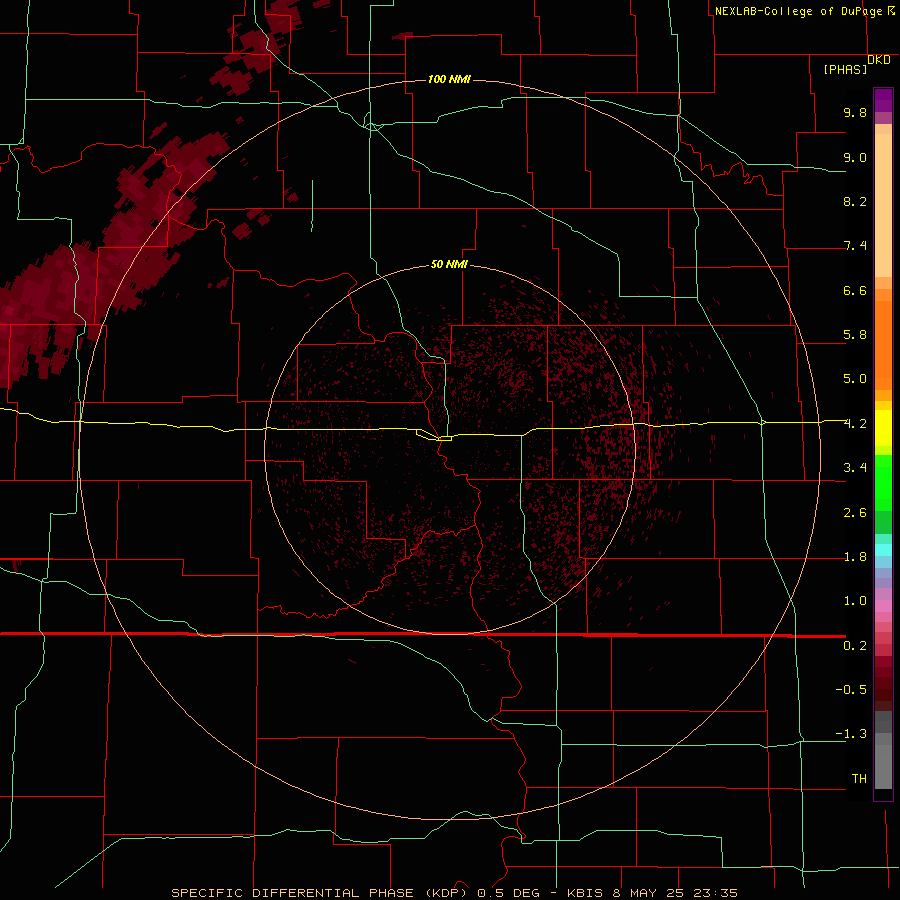Click the 7.4 value on the color scale
Viewport: 900px width, 900px height.
[x=855, y=246]
